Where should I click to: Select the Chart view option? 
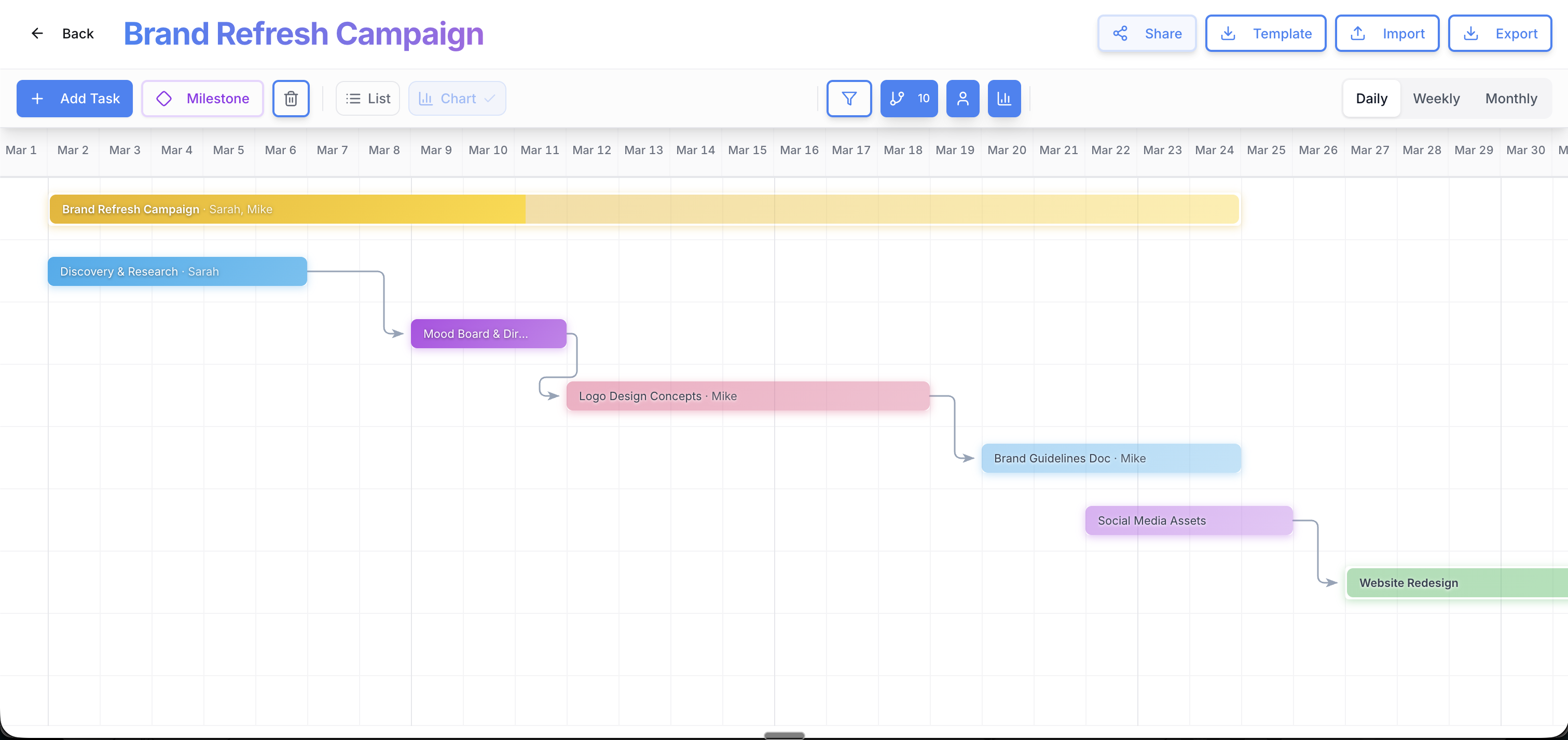point(457,99)
